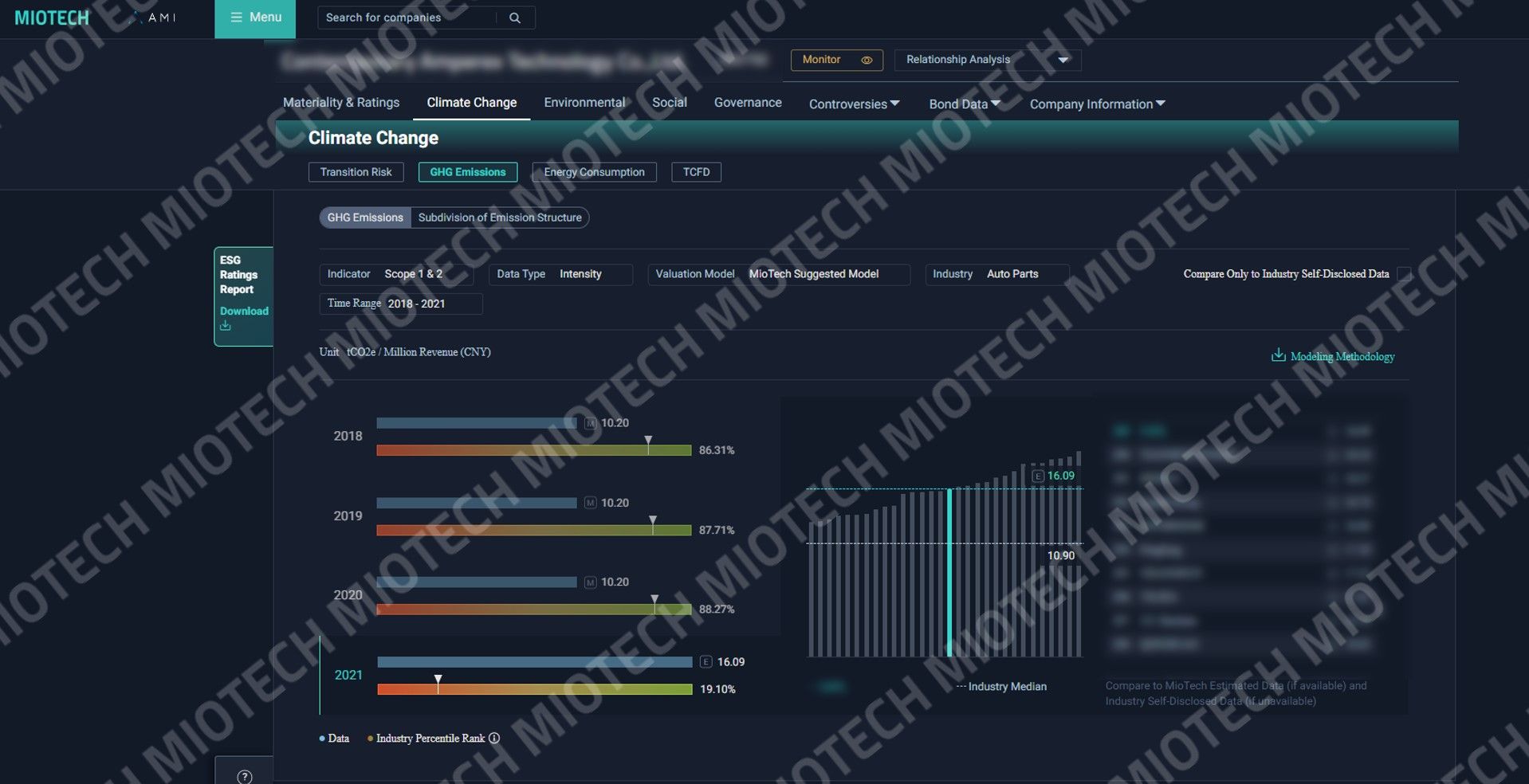1529x784 pixels.
Task: Click the M badge beside 2020 value
Action: click(591, 582)
